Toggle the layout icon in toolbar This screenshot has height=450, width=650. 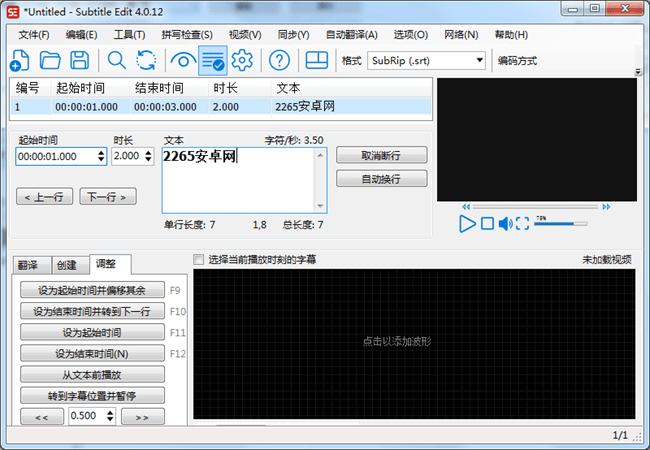tap(316, 60)
